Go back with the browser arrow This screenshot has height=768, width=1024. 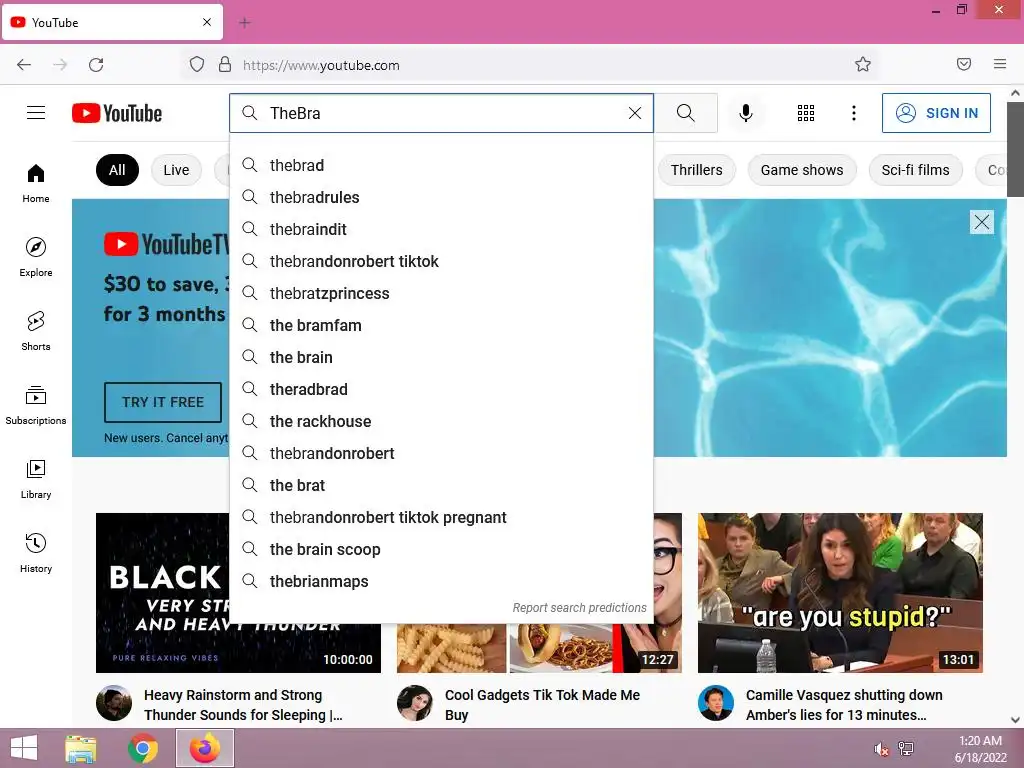tap(24, 65)
